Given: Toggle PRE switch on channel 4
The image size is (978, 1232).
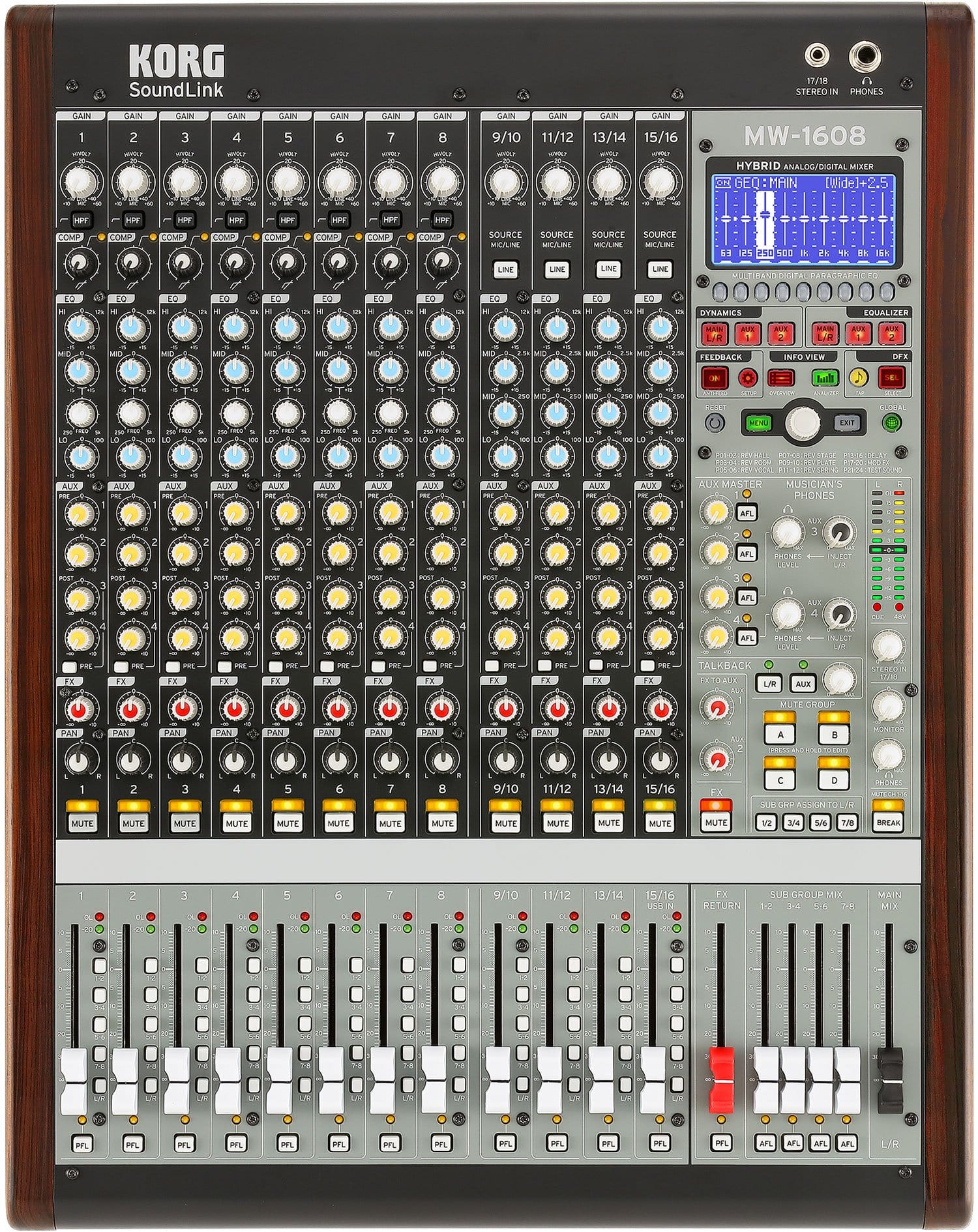Looking at the screenshot, I should point(224,666).
